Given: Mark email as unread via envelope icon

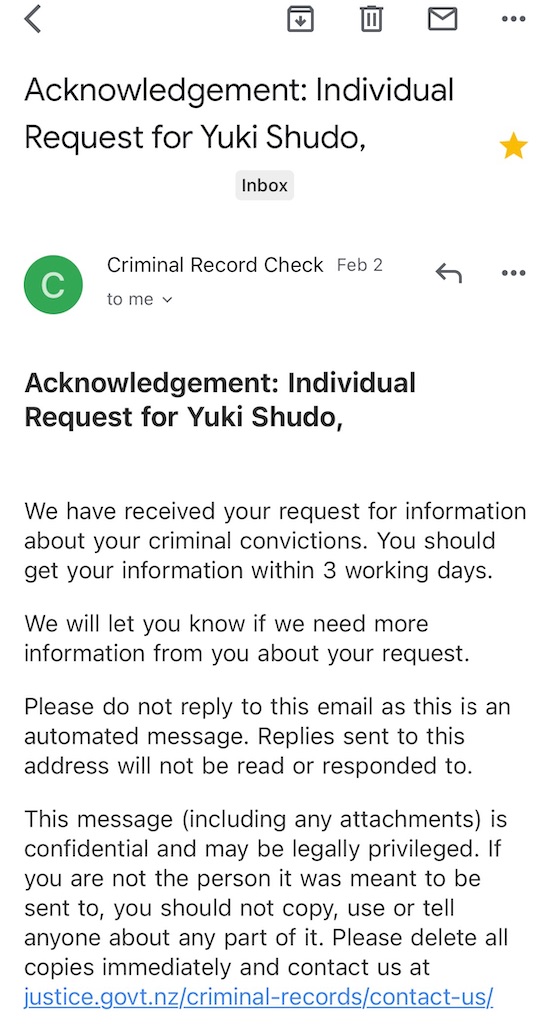Looking at the screenshot, I should tap(442, 18).
